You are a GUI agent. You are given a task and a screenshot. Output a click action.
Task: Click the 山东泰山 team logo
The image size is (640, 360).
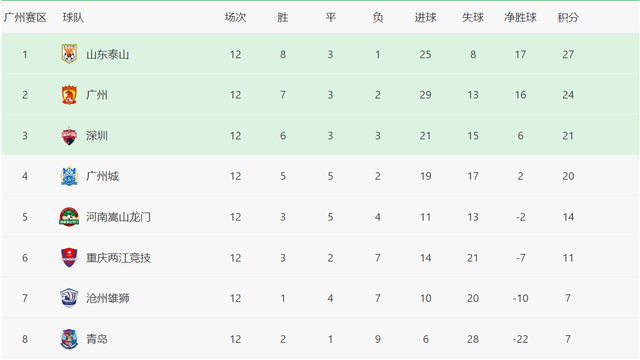[x=69, y=54]
